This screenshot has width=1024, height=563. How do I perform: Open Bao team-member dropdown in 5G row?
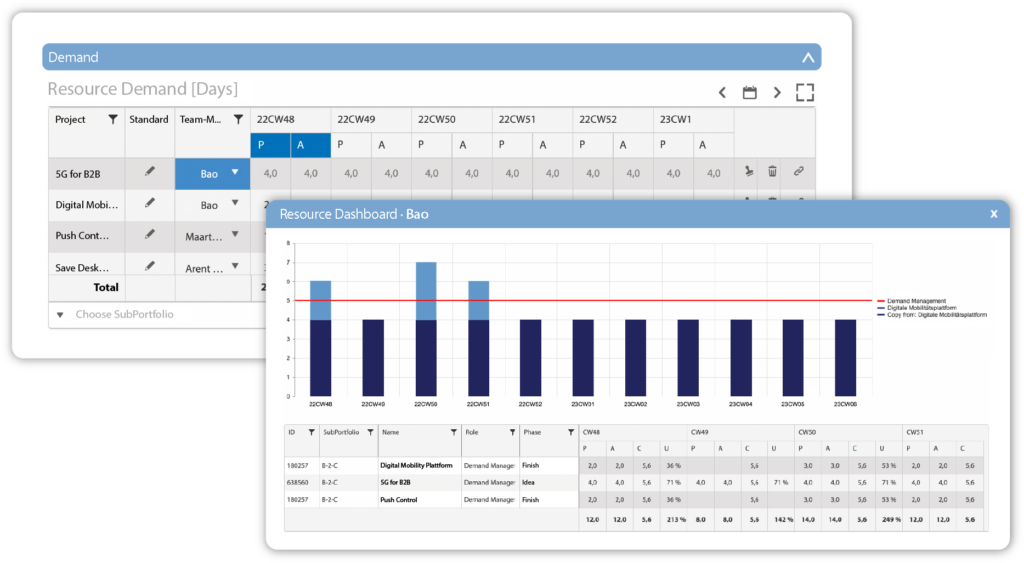click(x=235, y=173)
